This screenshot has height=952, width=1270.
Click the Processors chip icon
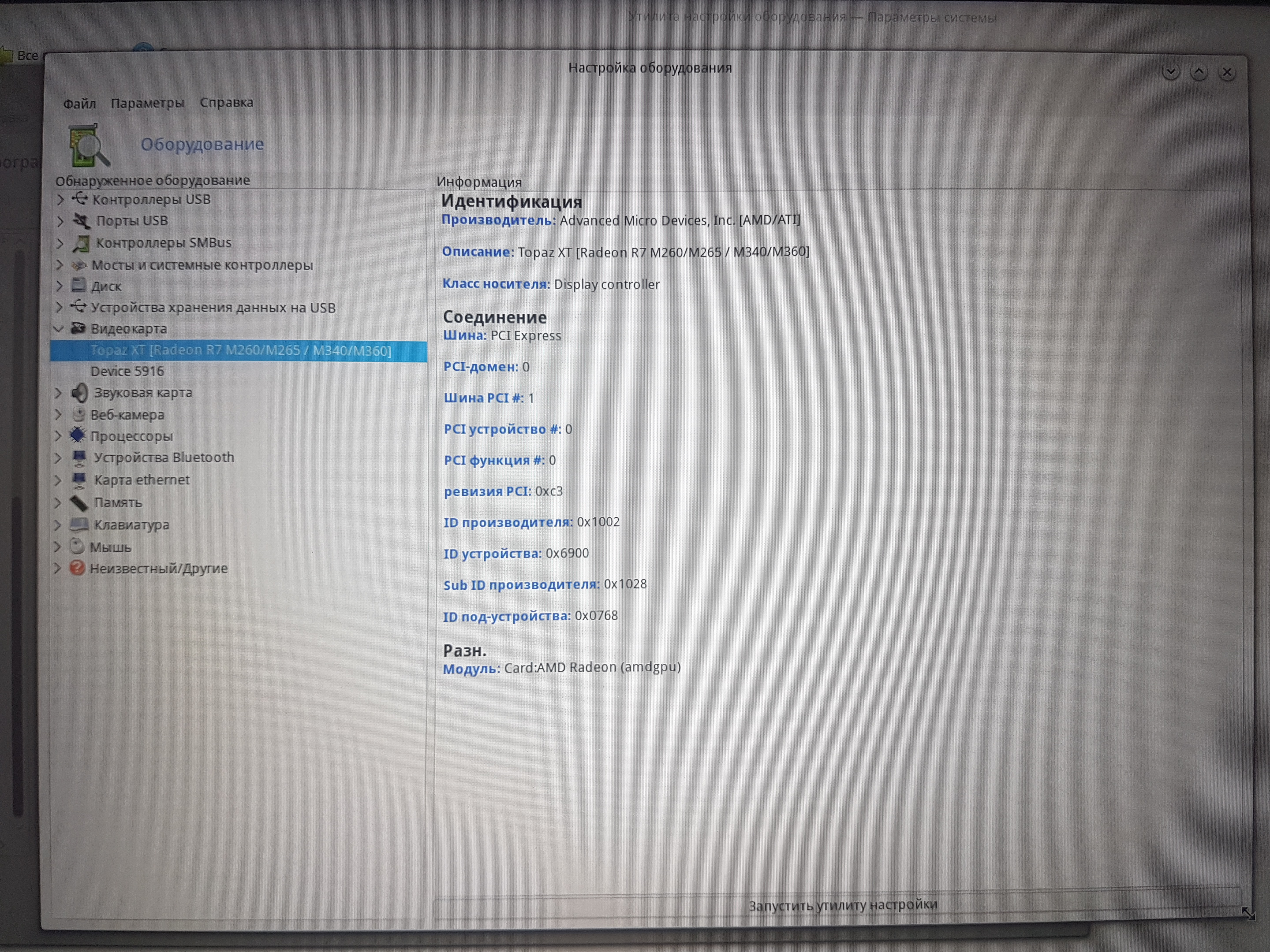(x=78, y=435)
